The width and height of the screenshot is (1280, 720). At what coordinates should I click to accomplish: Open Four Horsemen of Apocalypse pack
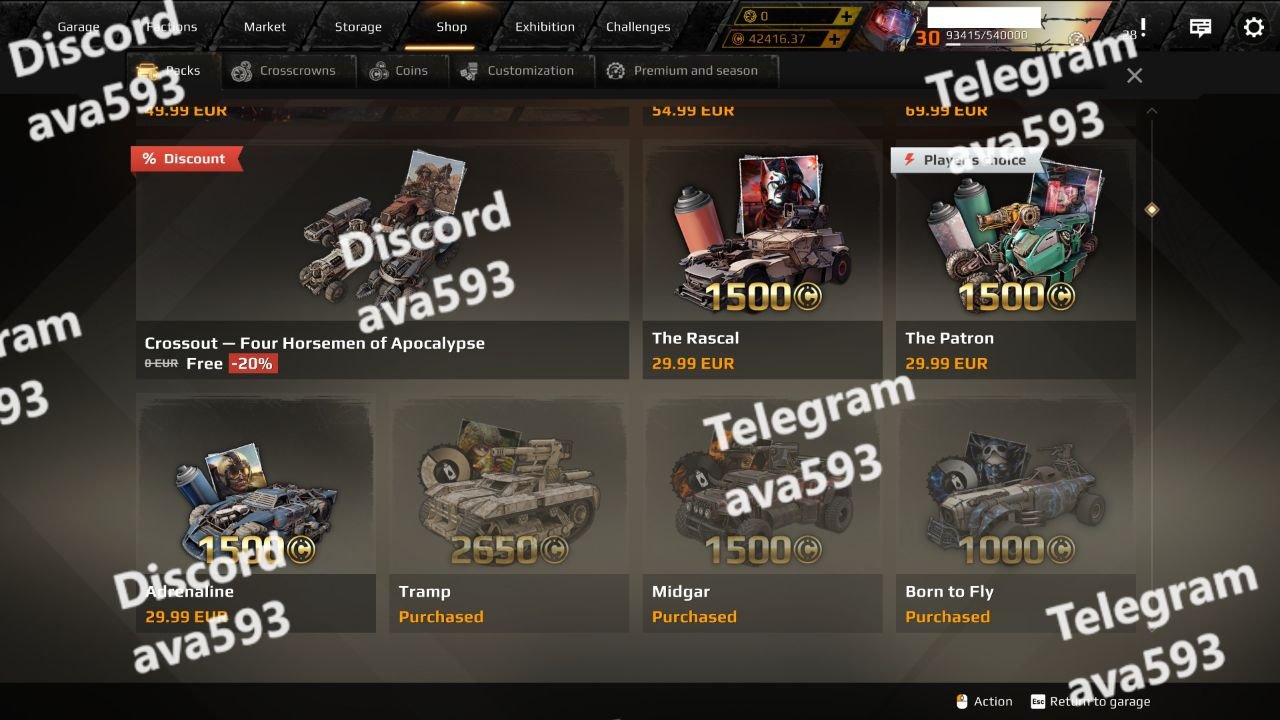click(382, 259)
